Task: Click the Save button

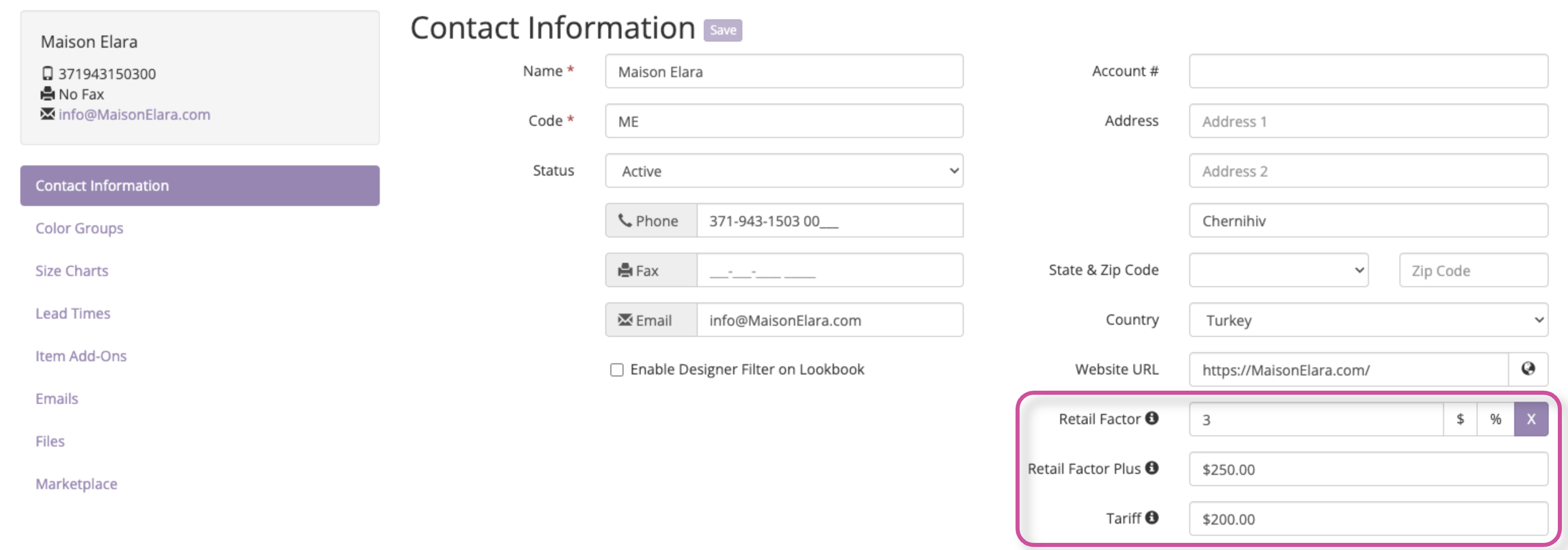Action: click(722, 30)
